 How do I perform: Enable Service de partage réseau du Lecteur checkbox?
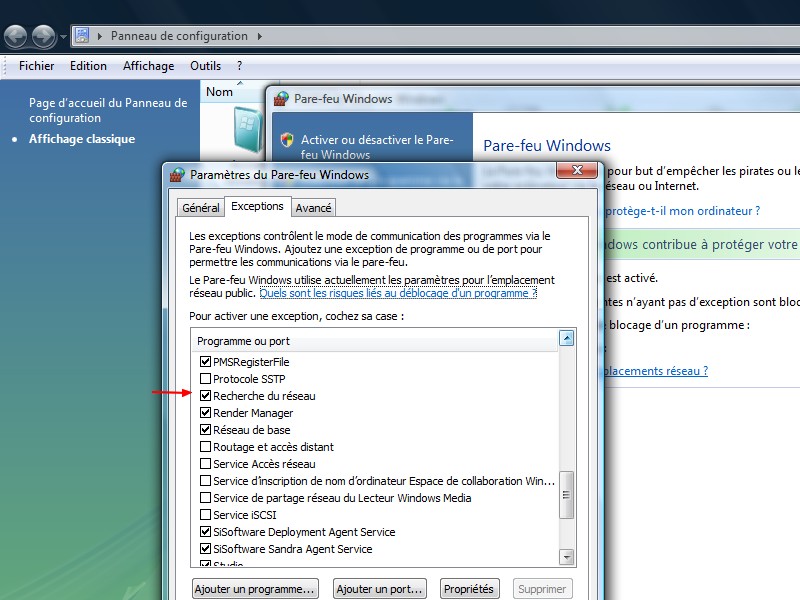click(205, 498)
